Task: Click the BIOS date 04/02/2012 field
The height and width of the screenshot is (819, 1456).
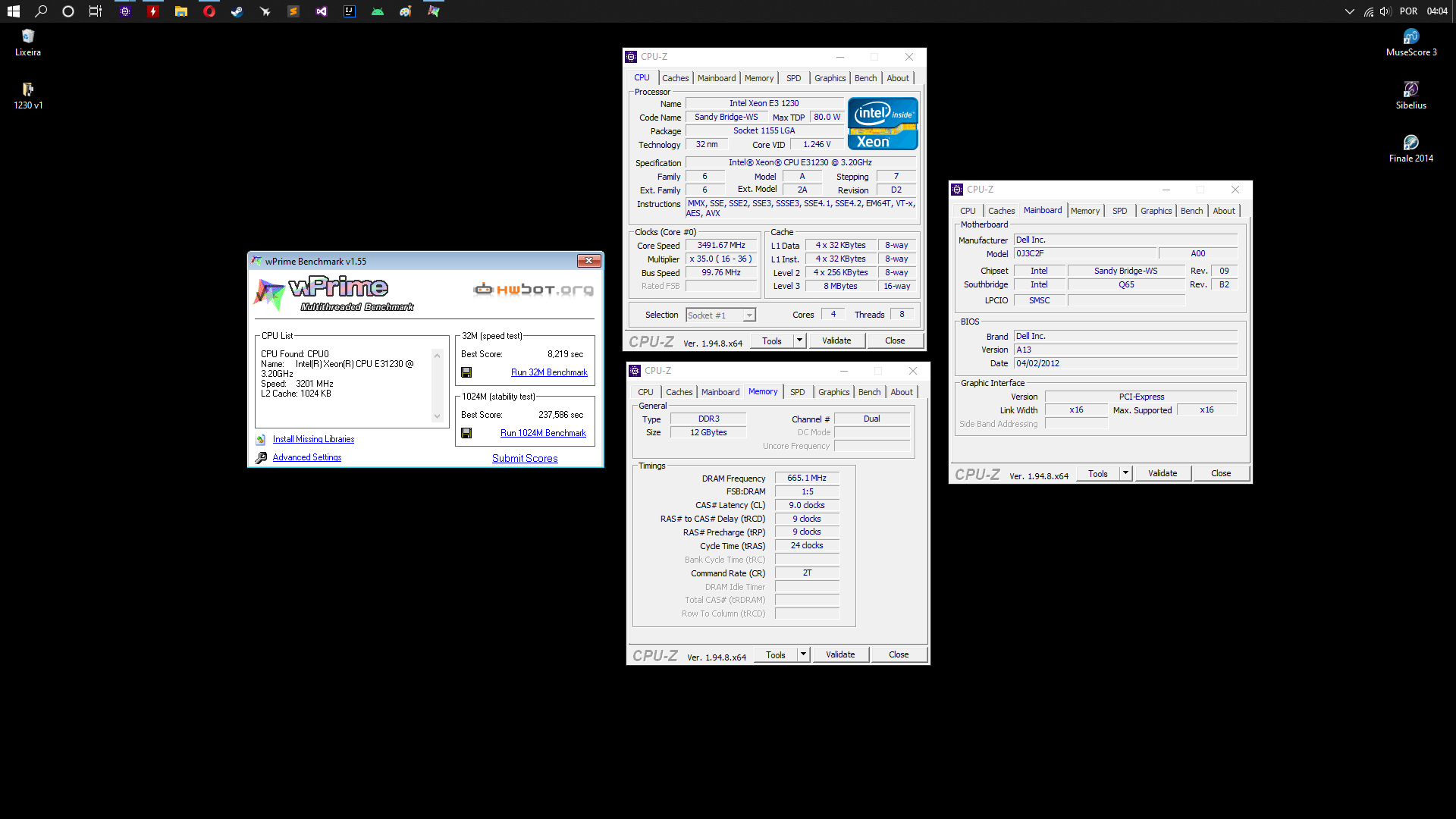Action: pos(1125,363)
